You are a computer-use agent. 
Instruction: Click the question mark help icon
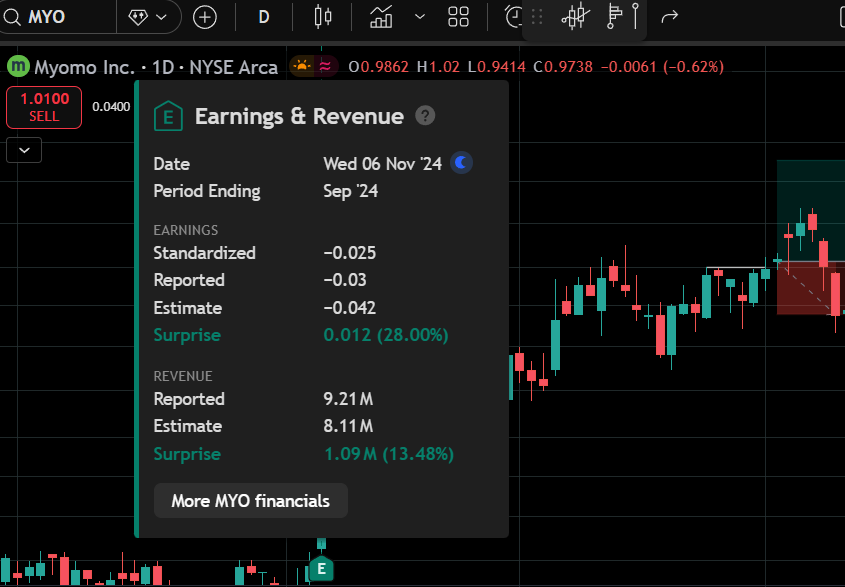pos(425,115)
